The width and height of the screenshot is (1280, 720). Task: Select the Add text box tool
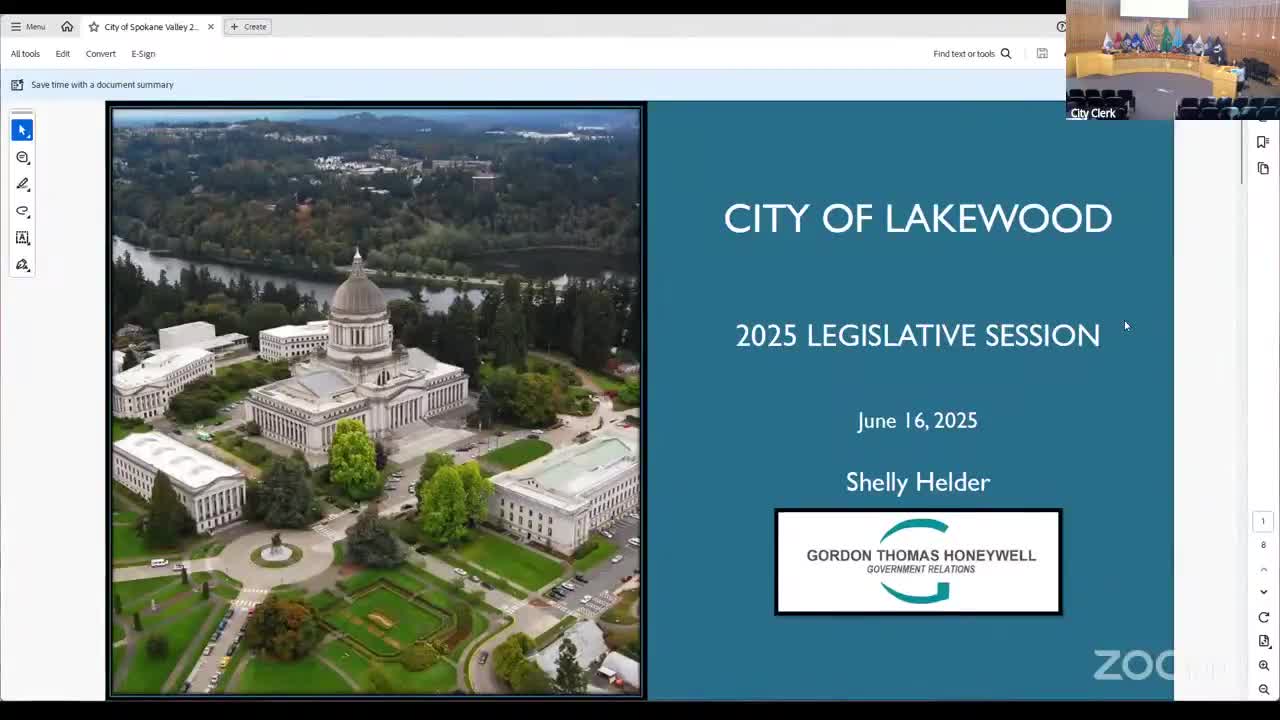click(x=22, y=238)
